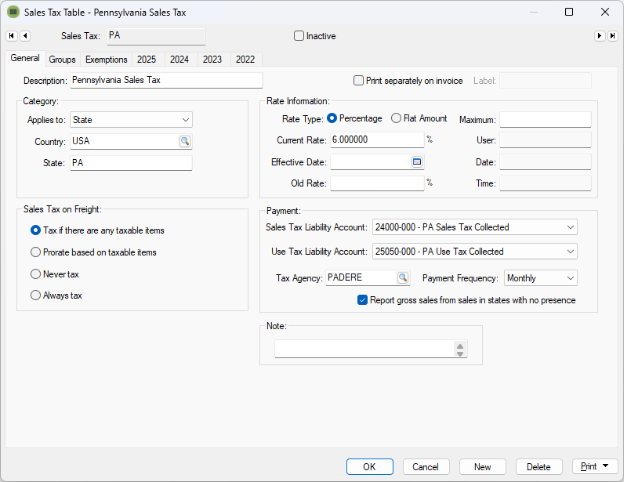The image size is (624, 482).
Task: Select the Percentage rate type
Action: coord(332,118)
